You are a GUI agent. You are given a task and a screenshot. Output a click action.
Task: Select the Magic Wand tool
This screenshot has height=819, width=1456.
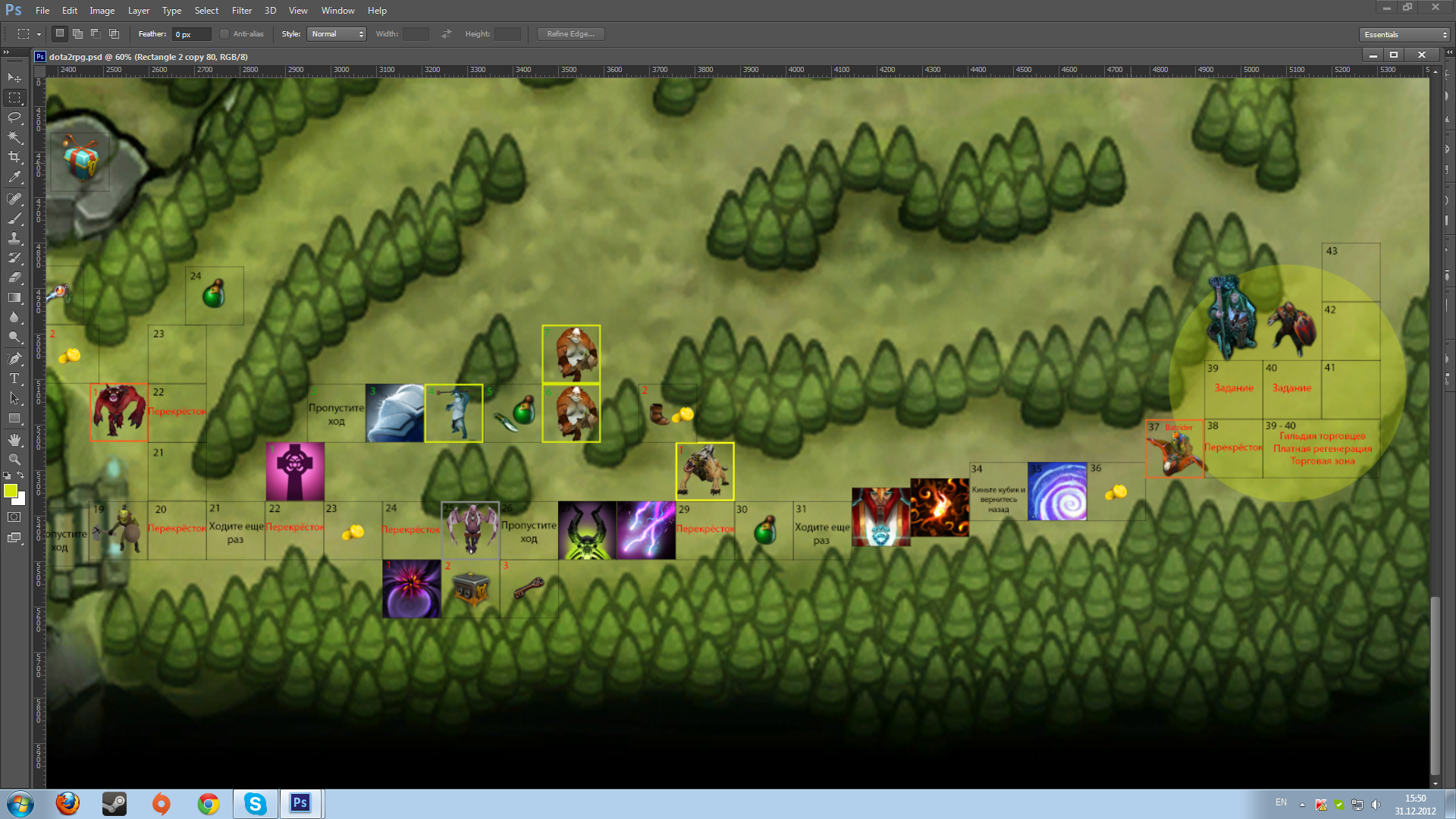tap(14, 137)
